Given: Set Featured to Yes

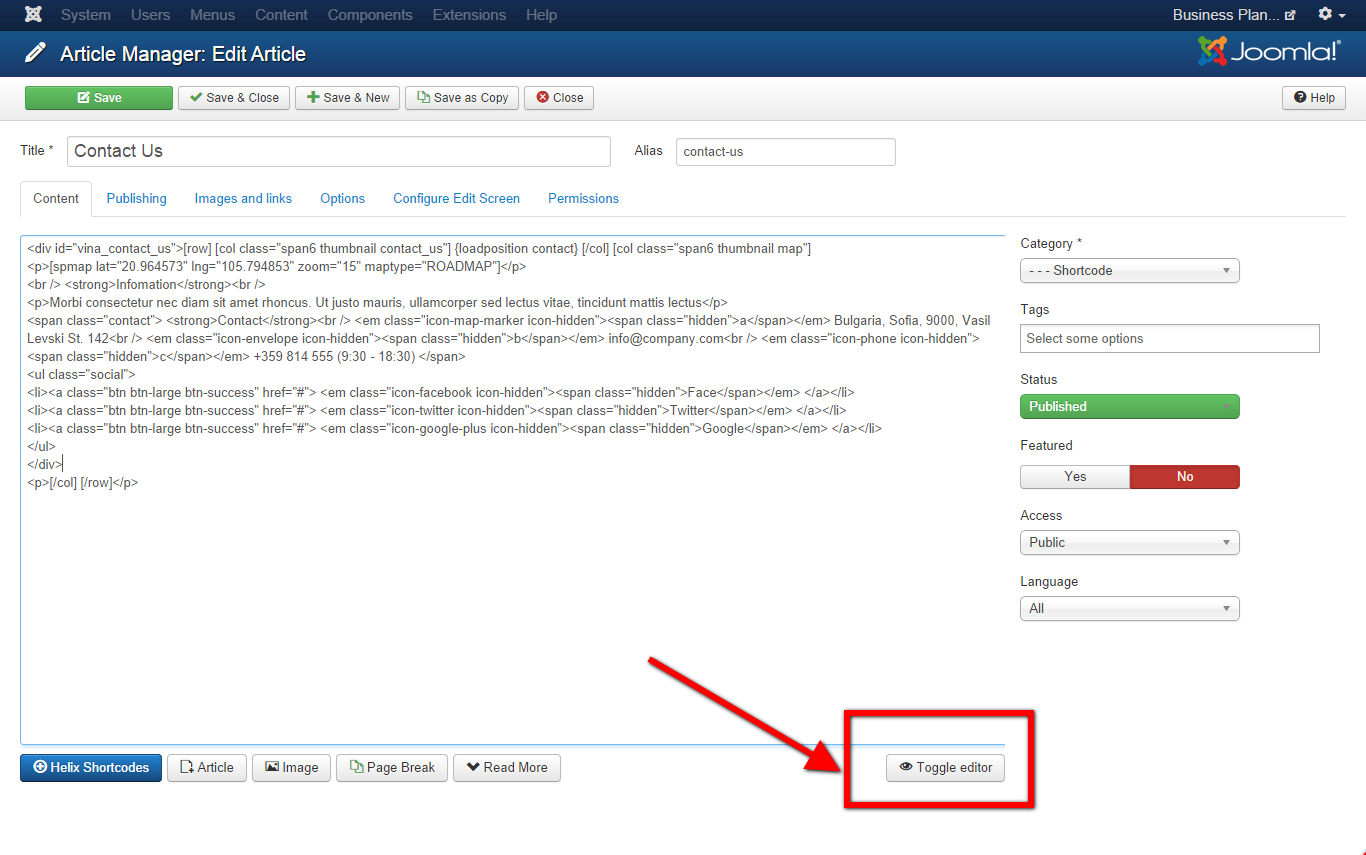Looking at the screenshot, I should tap(1075, 477).
